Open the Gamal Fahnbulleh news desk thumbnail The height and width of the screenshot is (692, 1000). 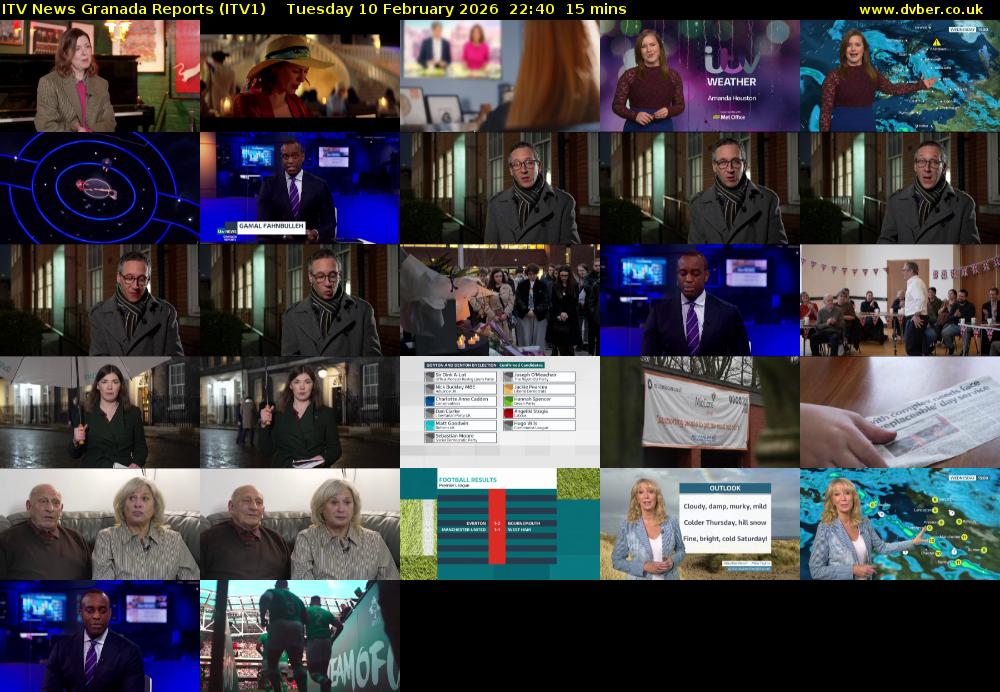coord(300,190)
